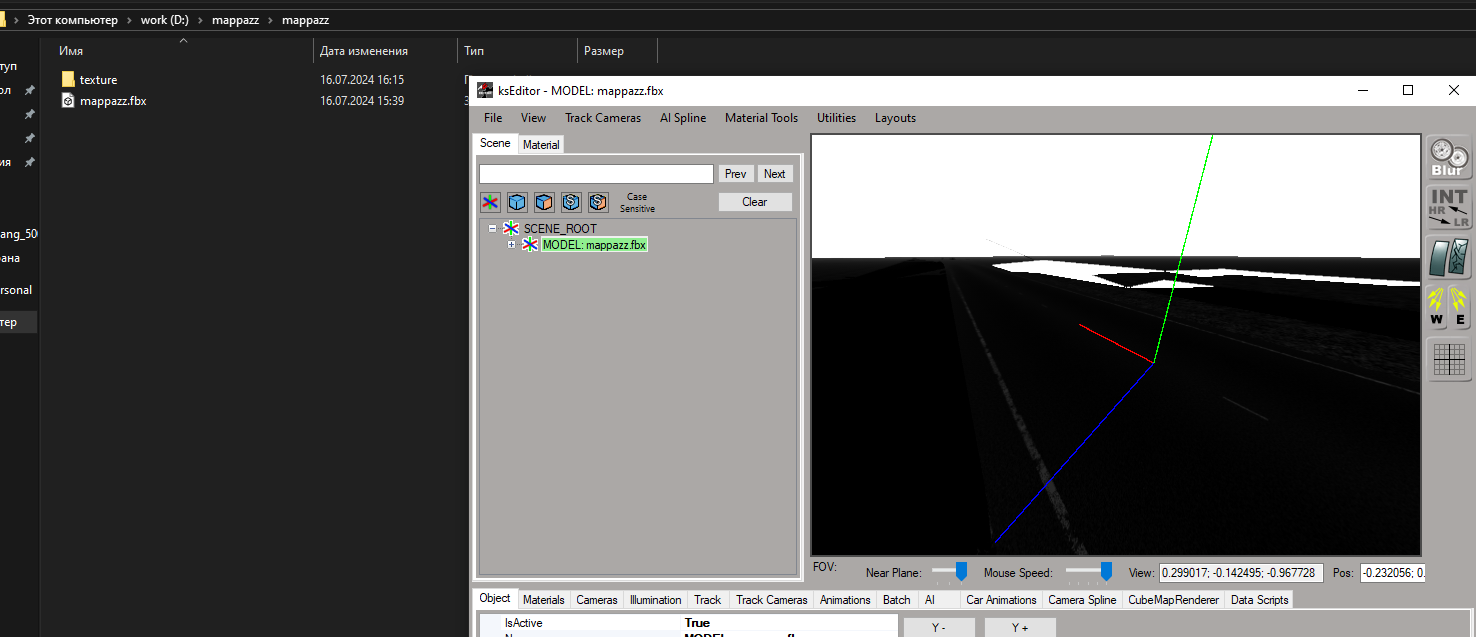
Task: Toggle the dummy axis node filter icon
Action: pos(490,202)
